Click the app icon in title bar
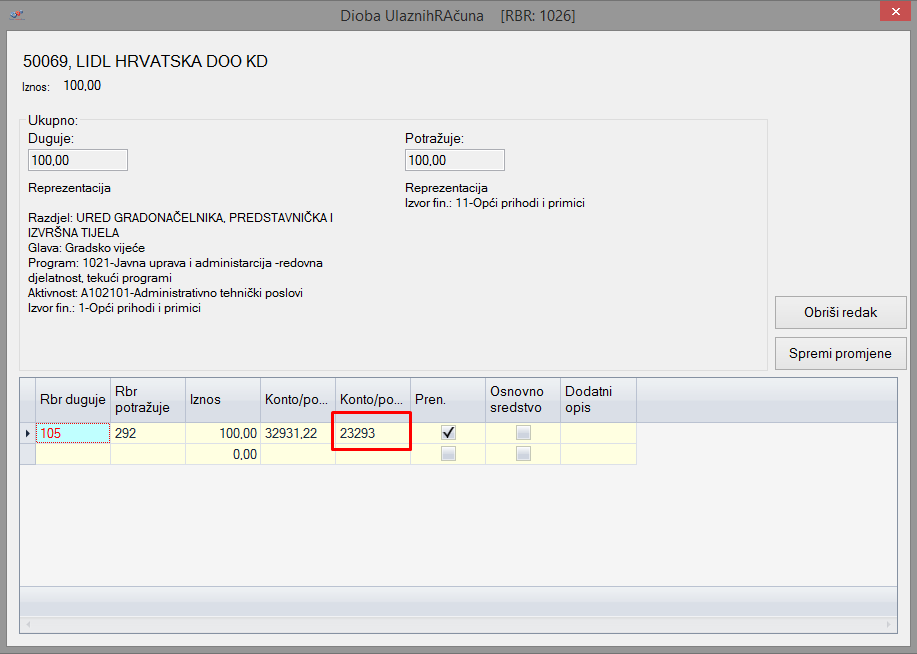The image size is (917, 654). (17, 16)
